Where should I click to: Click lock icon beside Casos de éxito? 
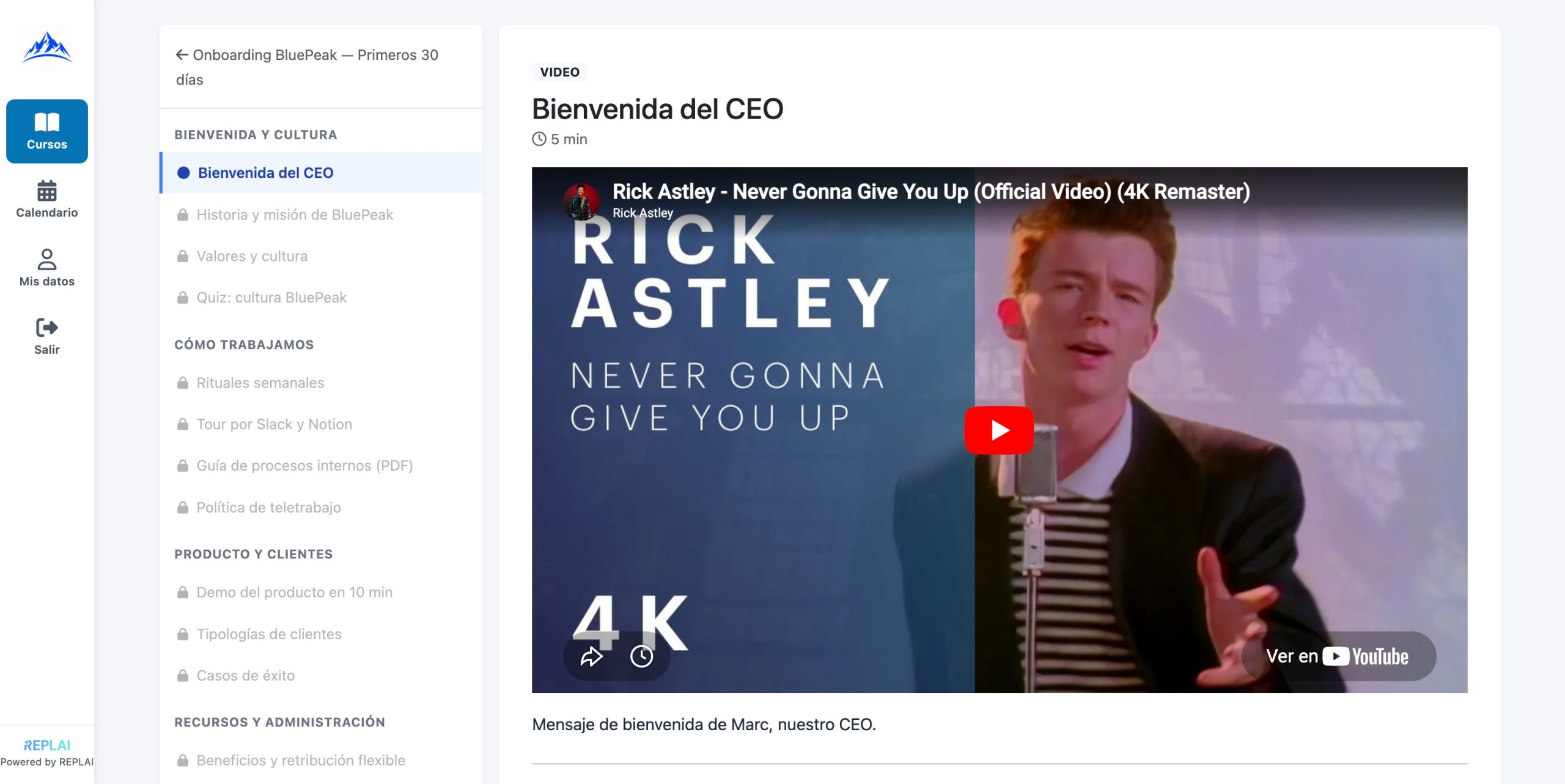click(x=182, y=675)
